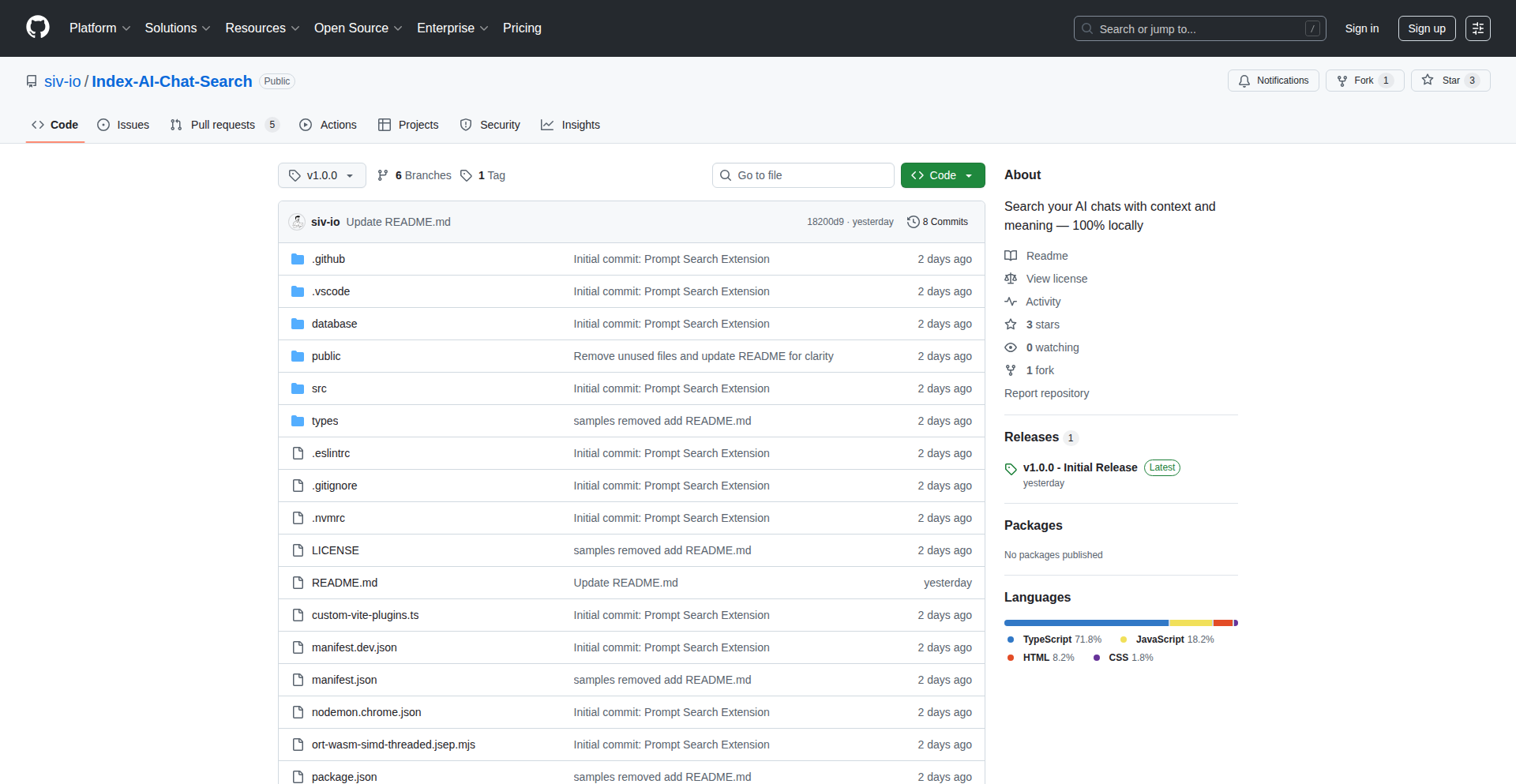The image size is (1516, 784).
Task: Open 'Remove unused files' commit message
Action: point(704,356)
